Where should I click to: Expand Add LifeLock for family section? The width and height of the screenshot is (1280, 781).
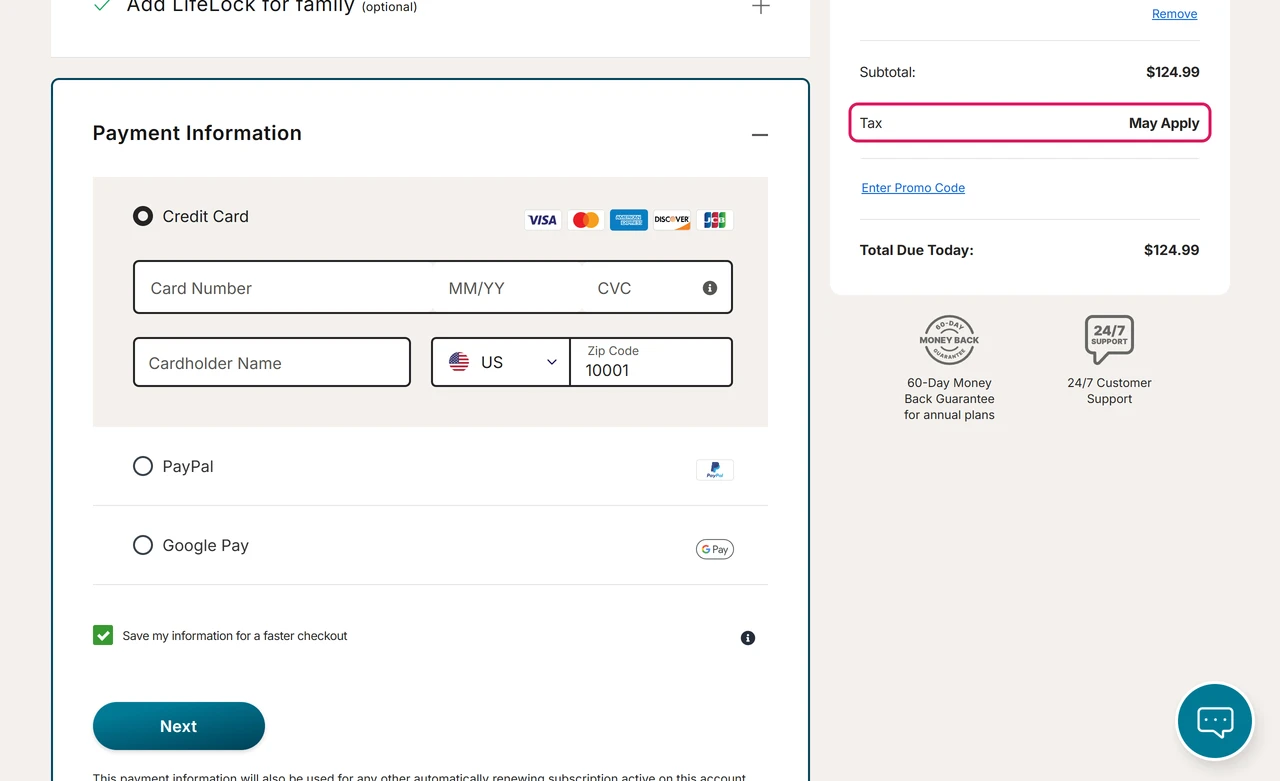[x=761, y=7]
